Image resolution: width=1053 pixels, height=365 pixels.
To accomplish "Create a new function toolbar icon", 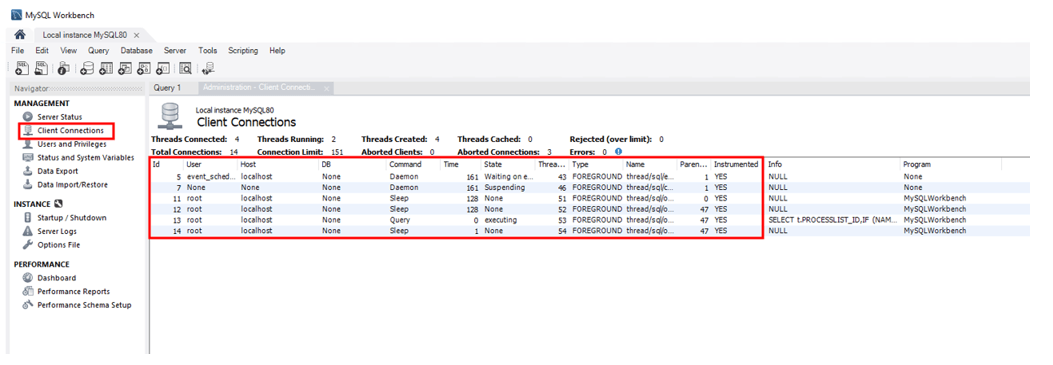I will [x=163, y=68].
